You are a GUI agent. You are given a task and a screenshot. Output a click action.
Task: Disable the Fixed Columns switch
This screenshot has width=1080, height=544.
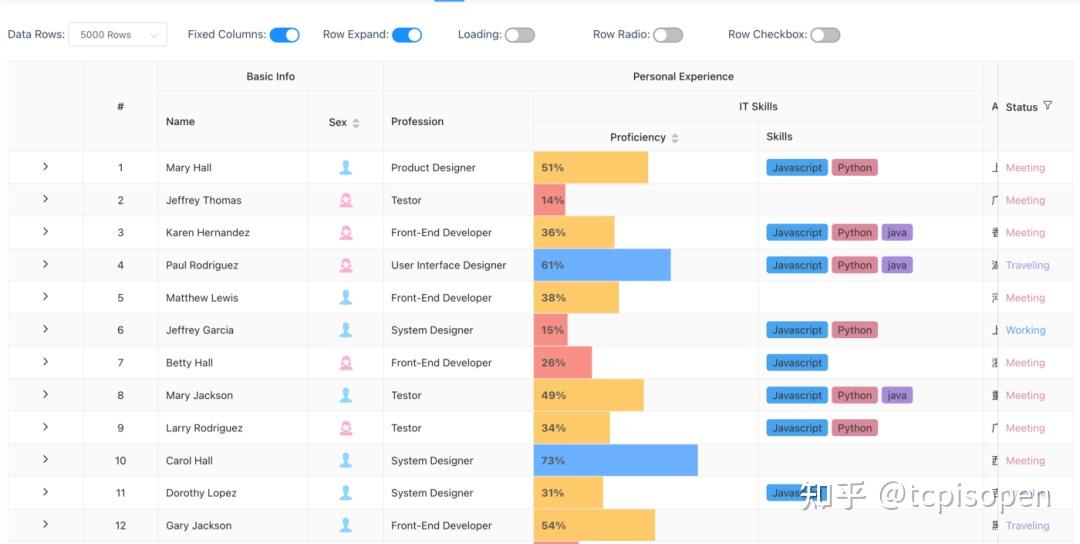click(284, 35)
